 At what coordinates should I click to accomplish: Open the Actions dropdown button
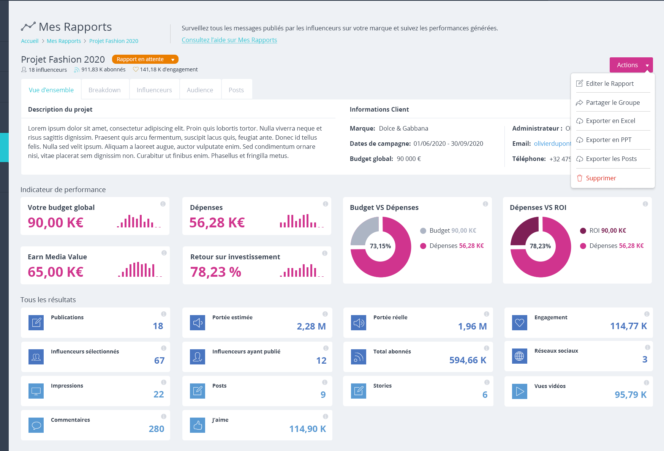631,64
